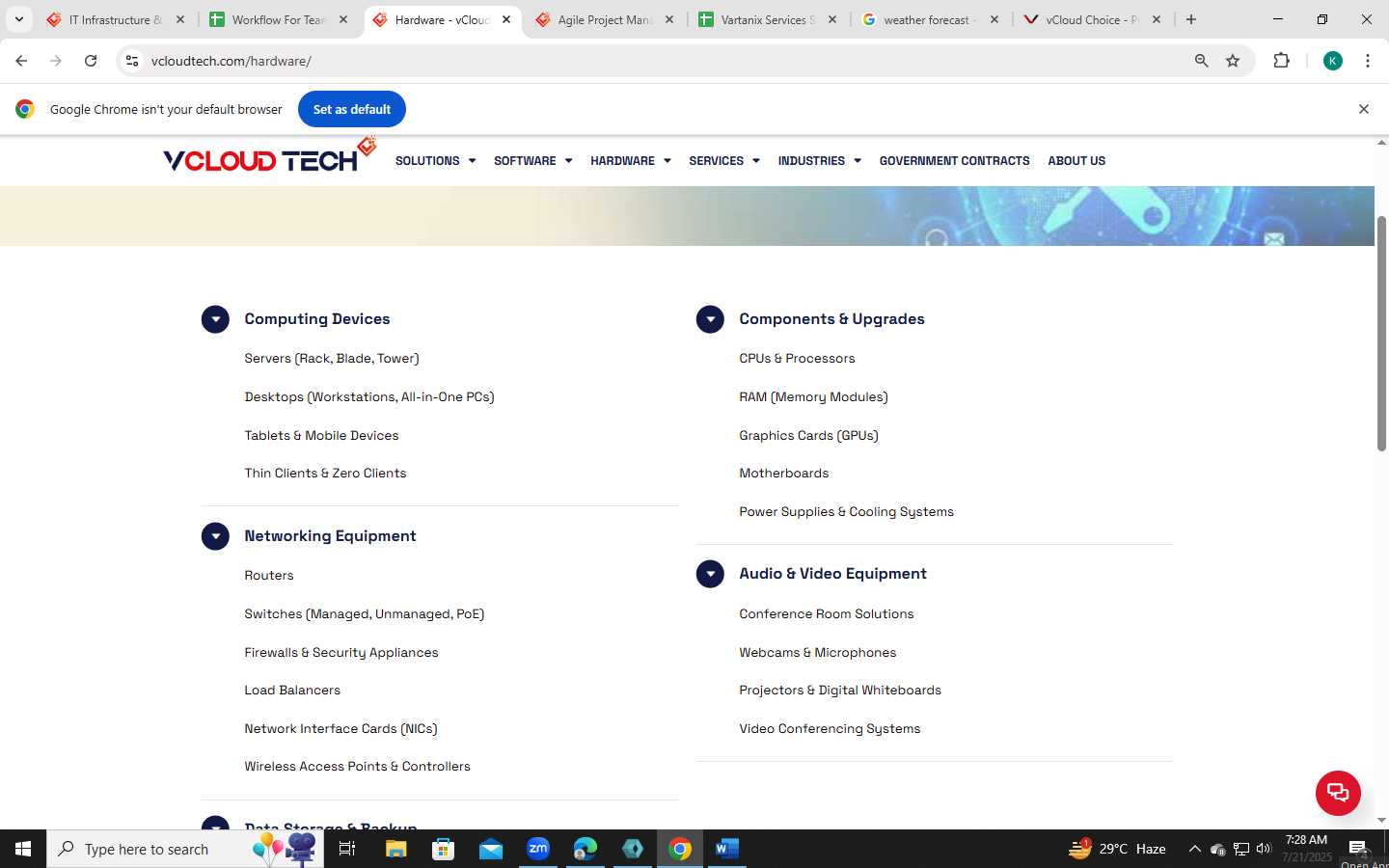Open the Chrome profile avatar K

[1333, 61]
